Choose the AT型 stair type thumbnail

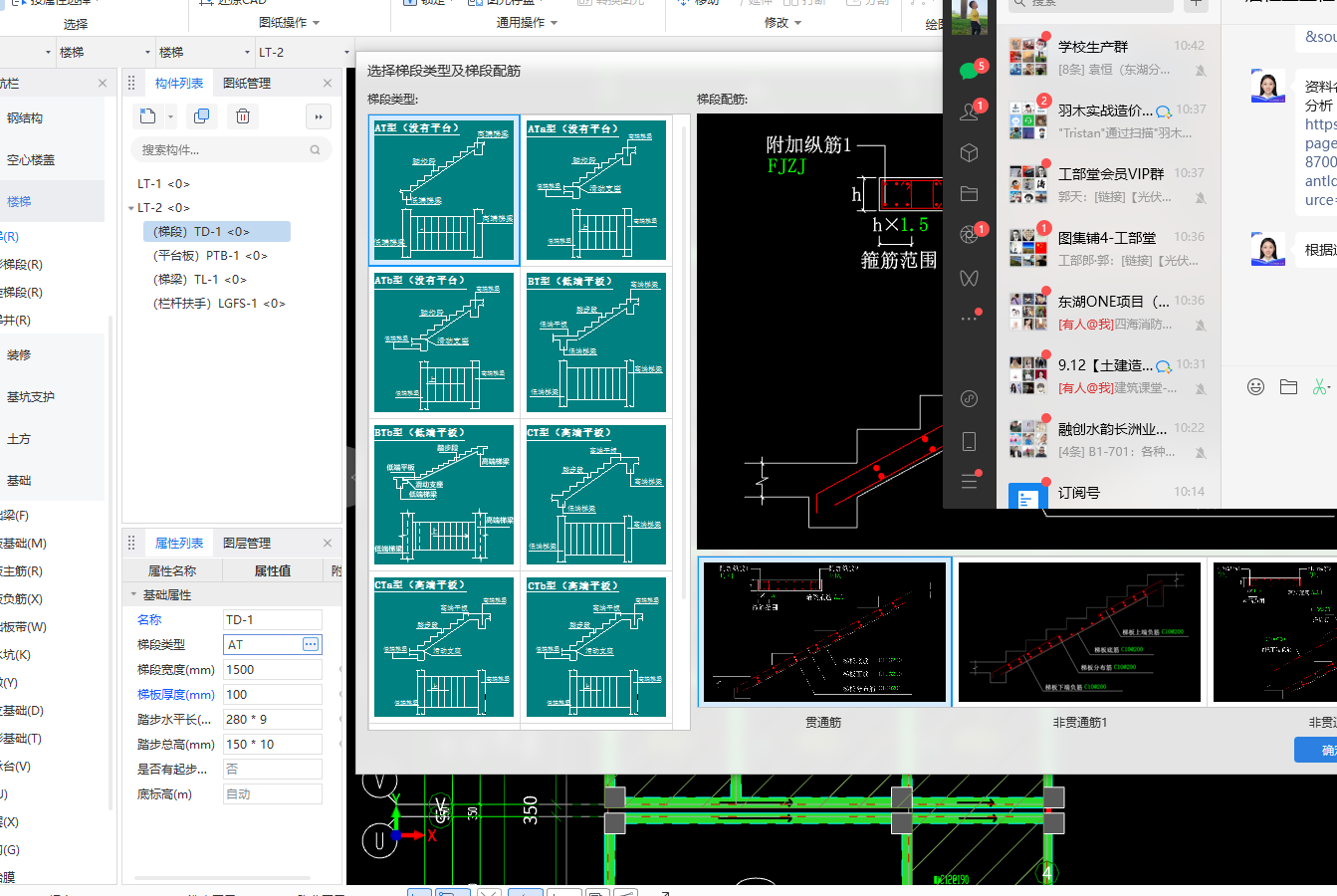coord(444,190)
